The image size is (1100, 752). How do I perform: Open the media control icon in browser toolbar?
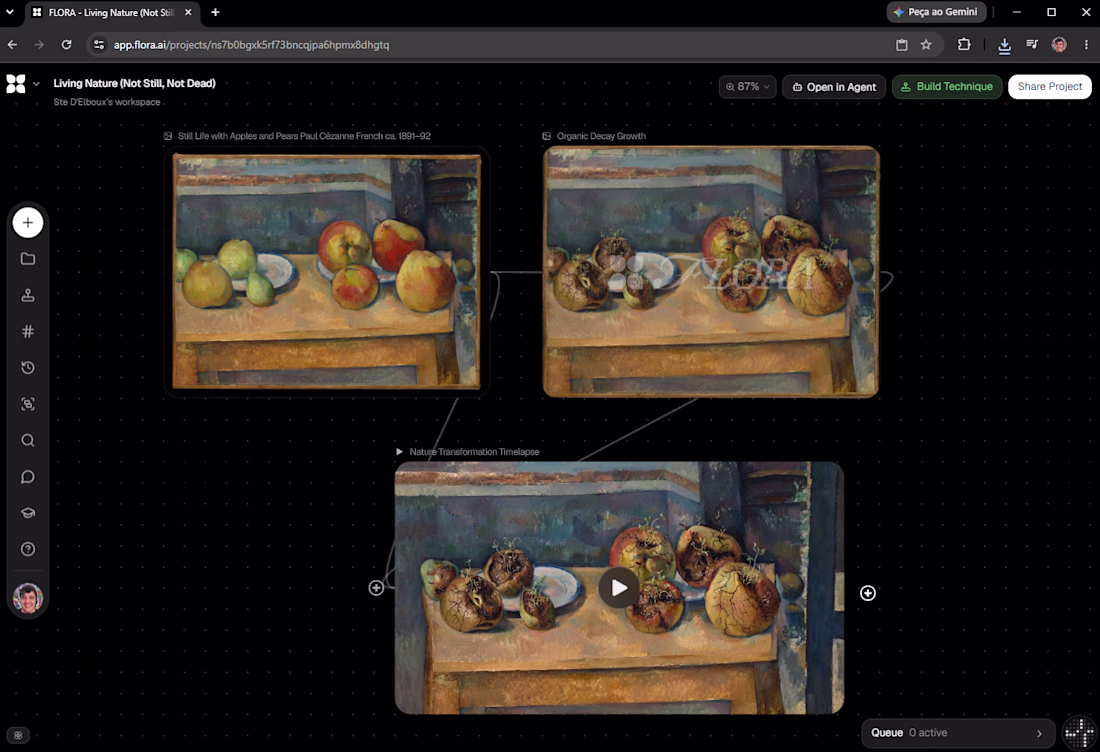click(1032, 45)
